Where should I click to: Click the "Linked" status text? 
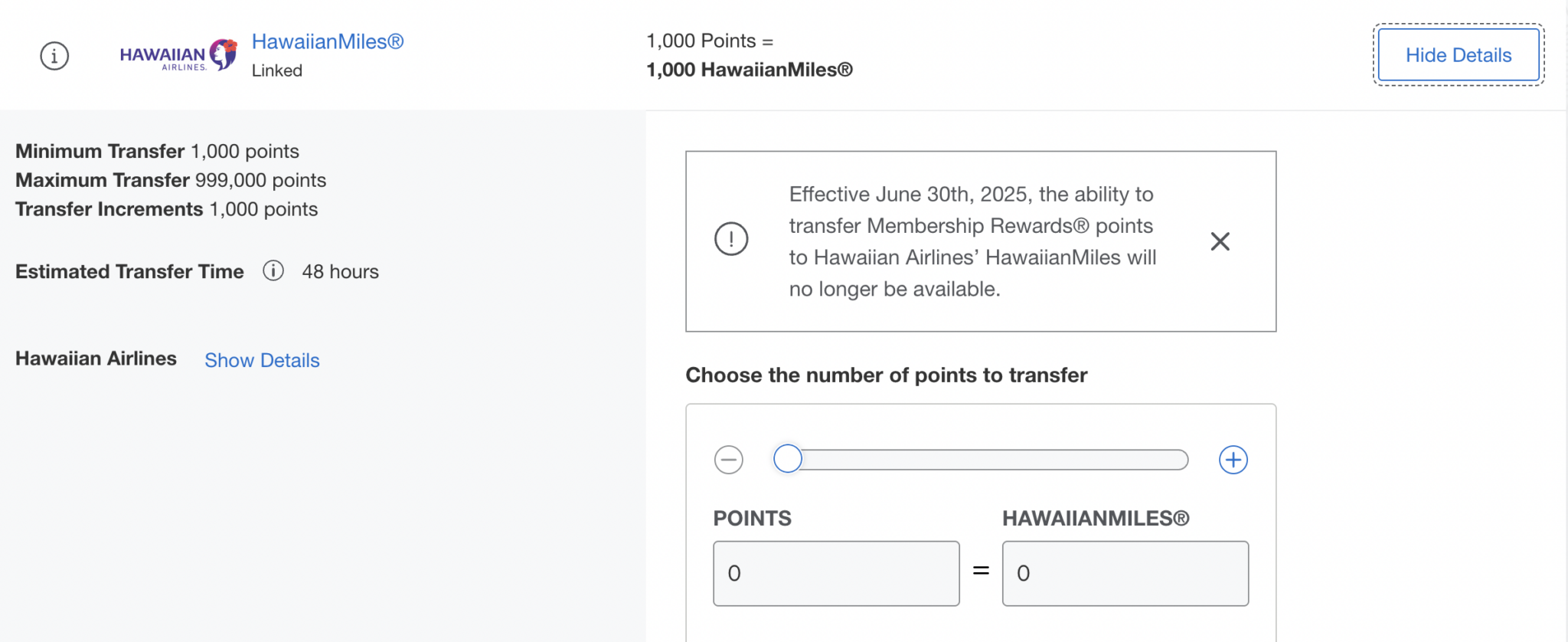(277, 70)
